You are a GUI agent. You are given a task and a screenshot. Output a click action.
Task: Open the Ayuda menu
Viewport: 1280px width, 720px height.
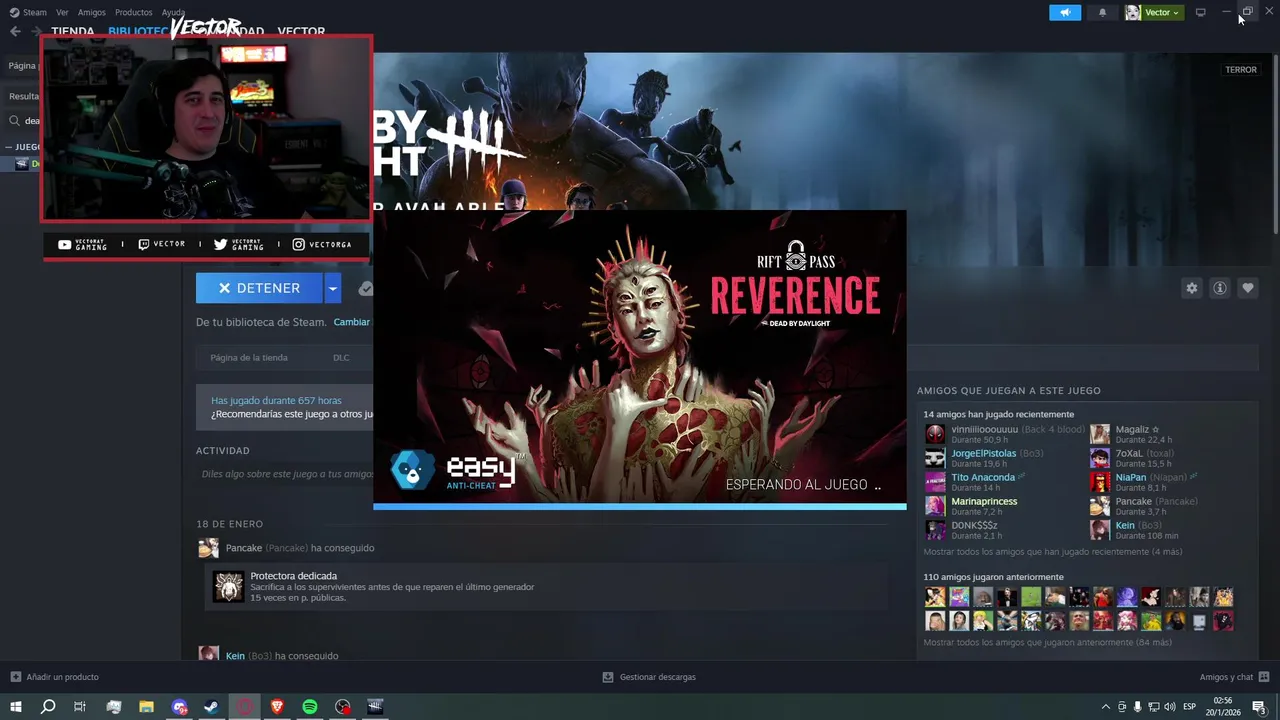tap(174, 12)
